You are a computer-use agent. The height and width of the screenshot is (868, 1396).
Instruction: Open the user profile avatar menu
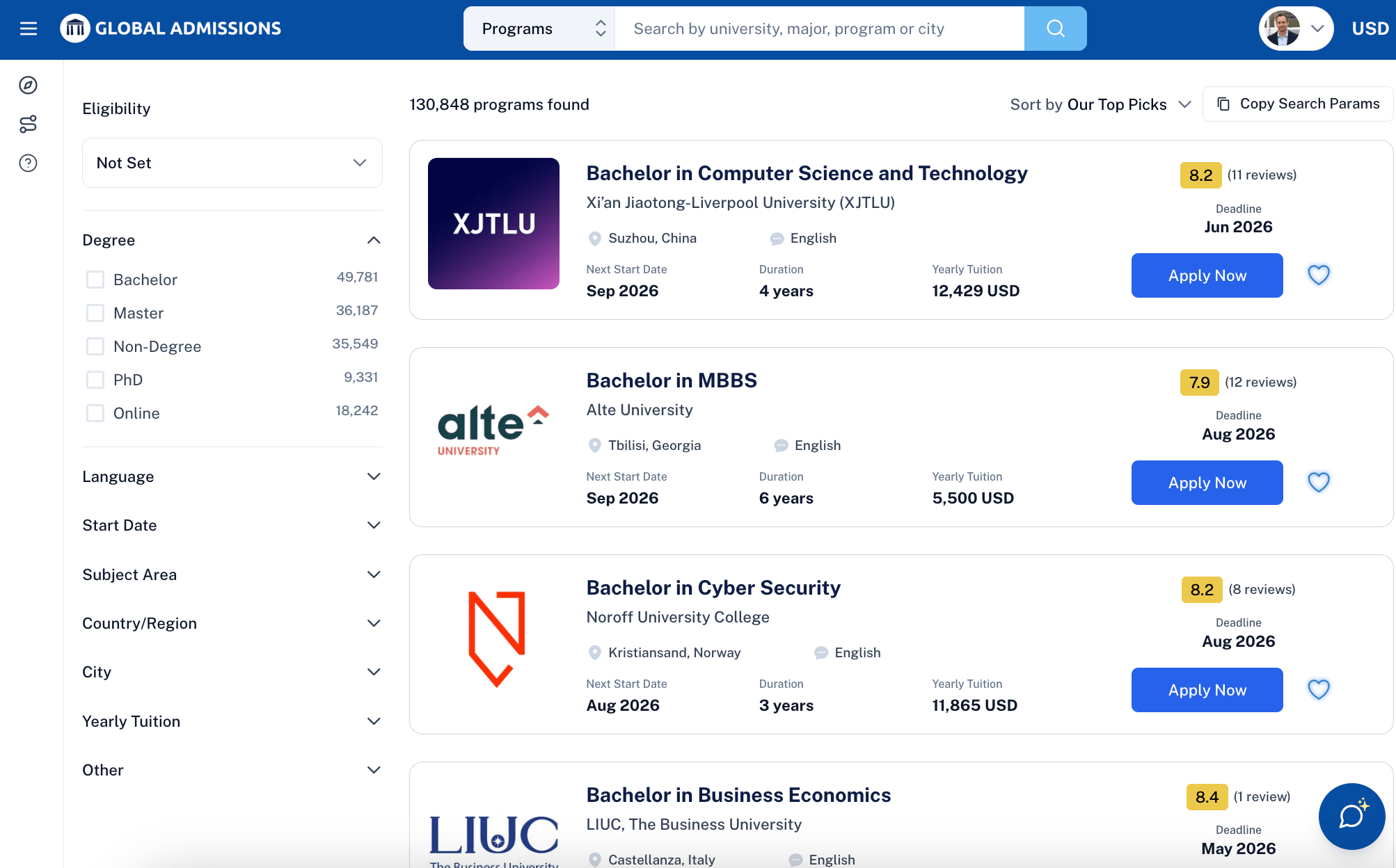[1295, 29]
